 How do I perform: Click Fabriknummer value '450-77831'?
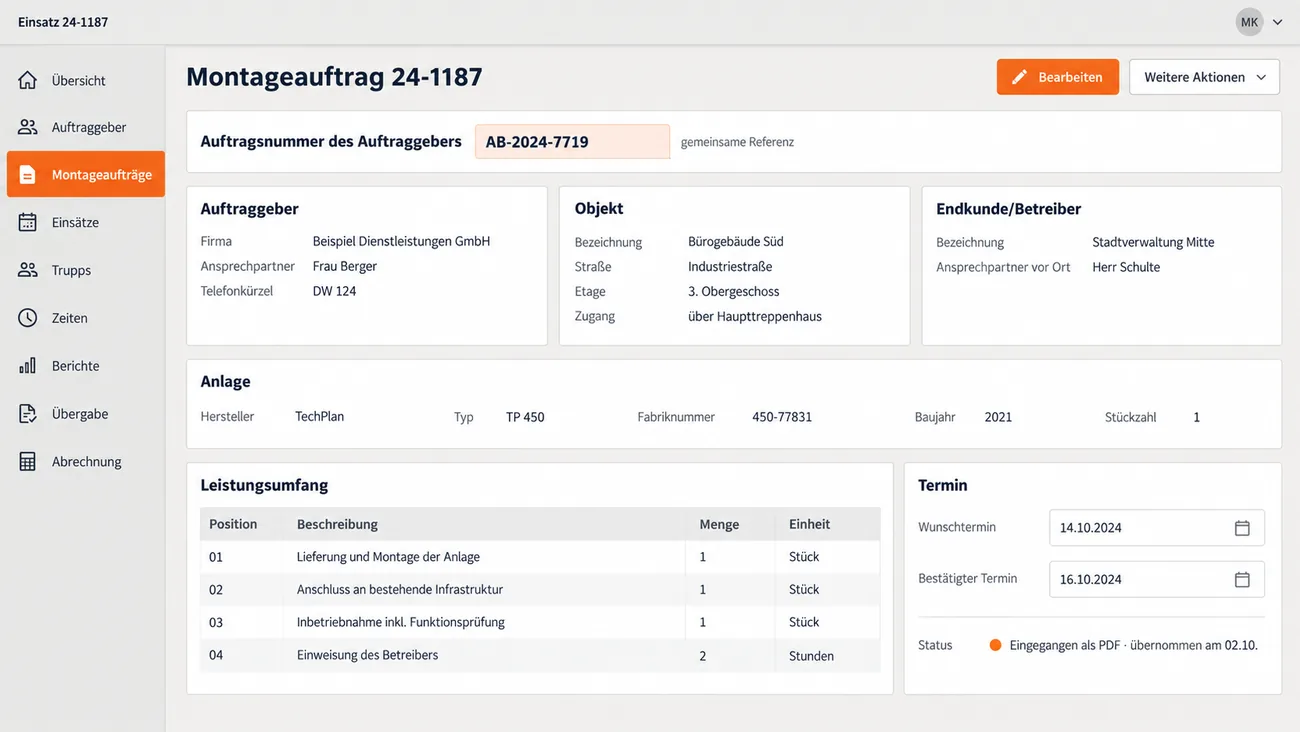(782, 417)
